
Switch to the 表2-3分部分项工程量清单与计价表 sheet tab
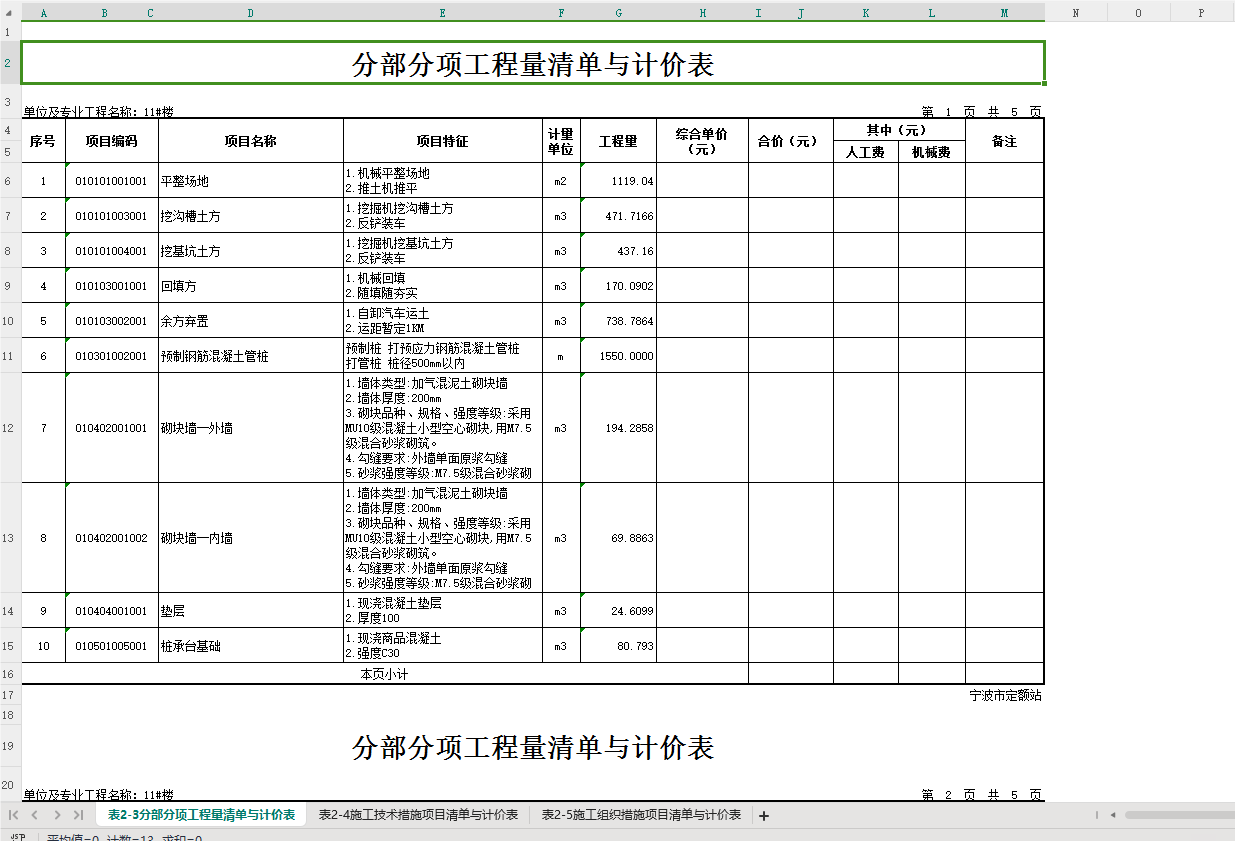pos(202,815)
